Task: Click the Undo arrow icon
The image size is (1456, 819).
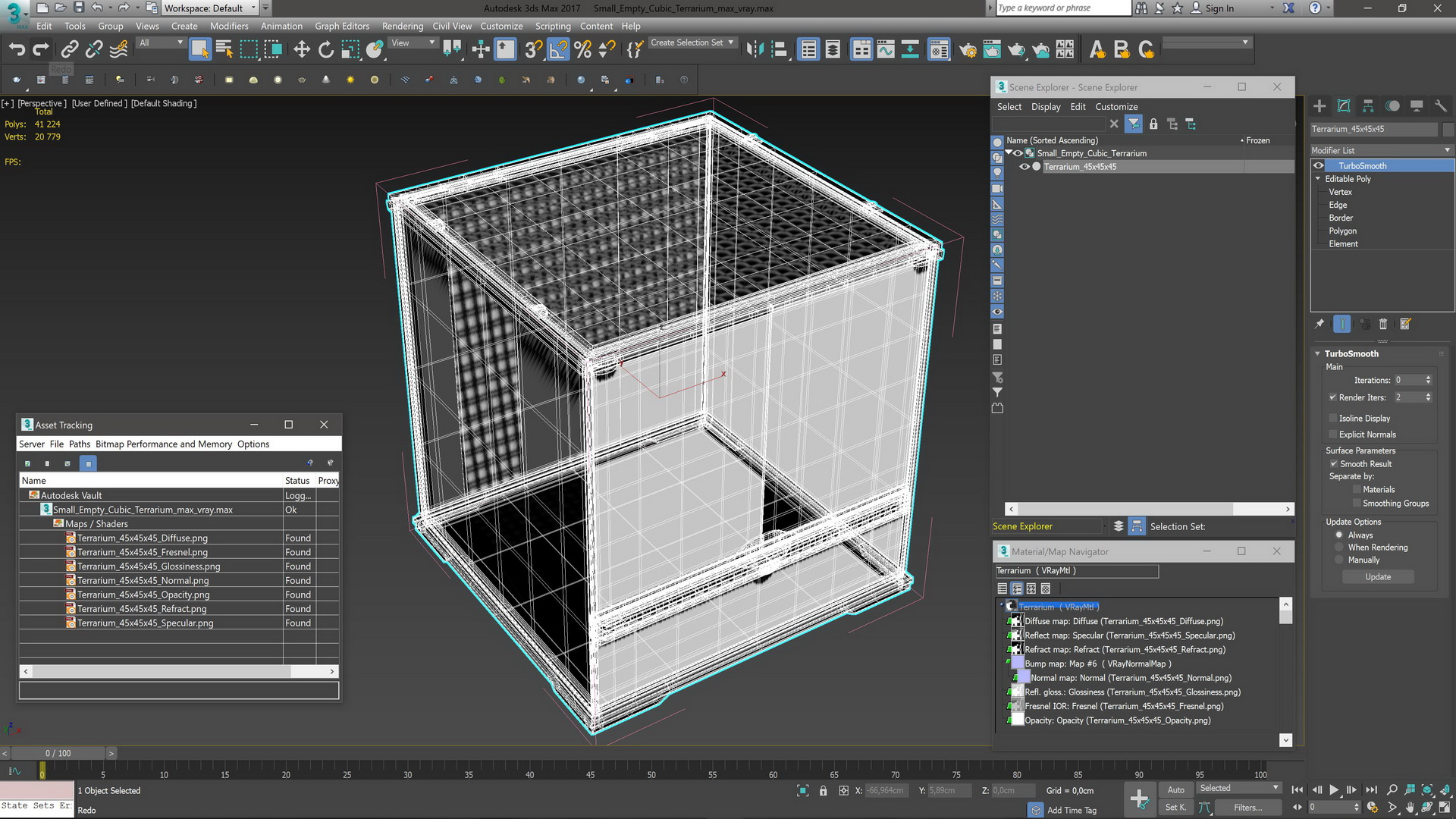Action: (x=17, y=50)
